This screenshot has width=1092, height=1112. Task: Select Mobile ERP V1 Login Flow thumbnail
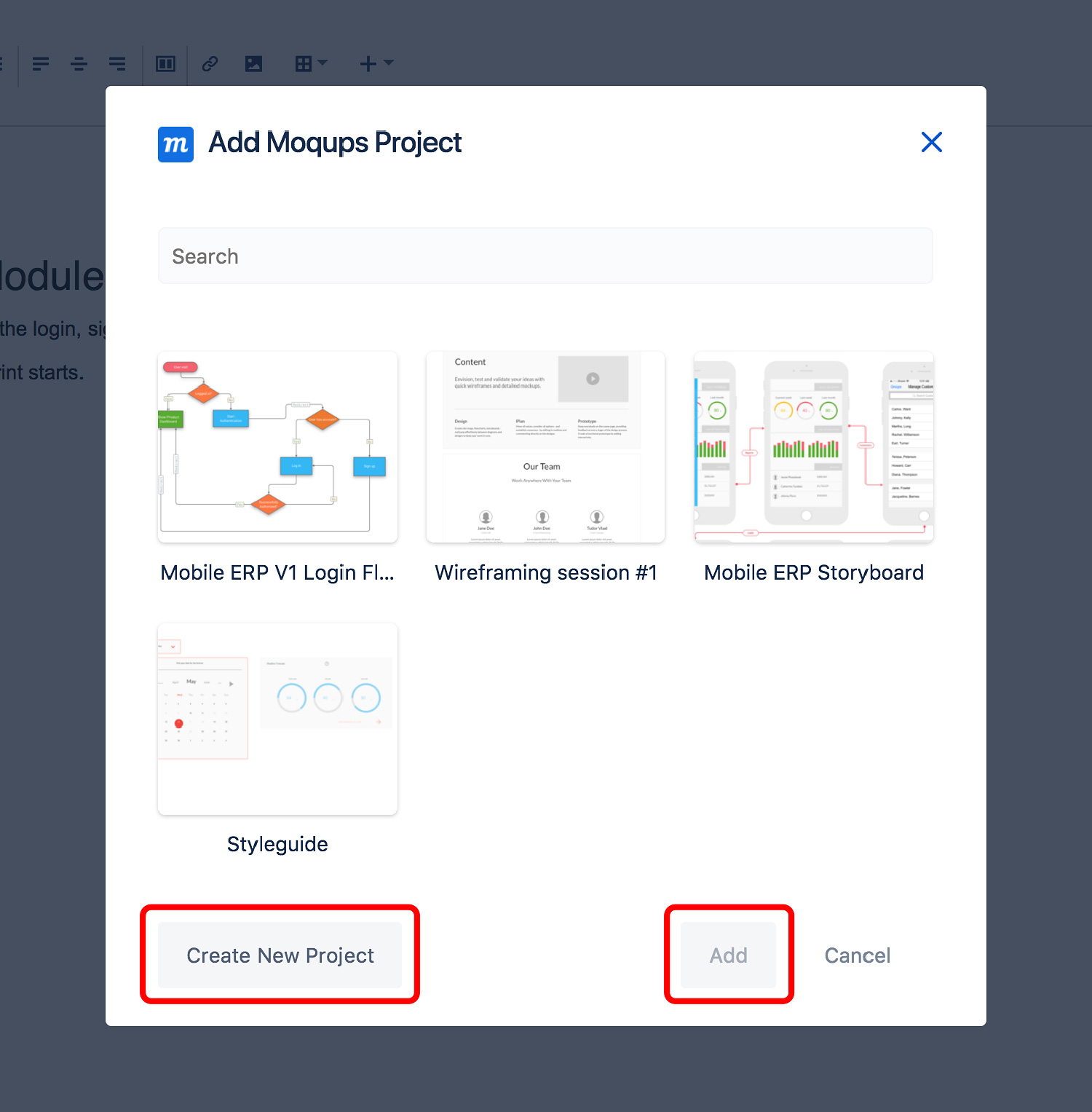coord(277,447)
